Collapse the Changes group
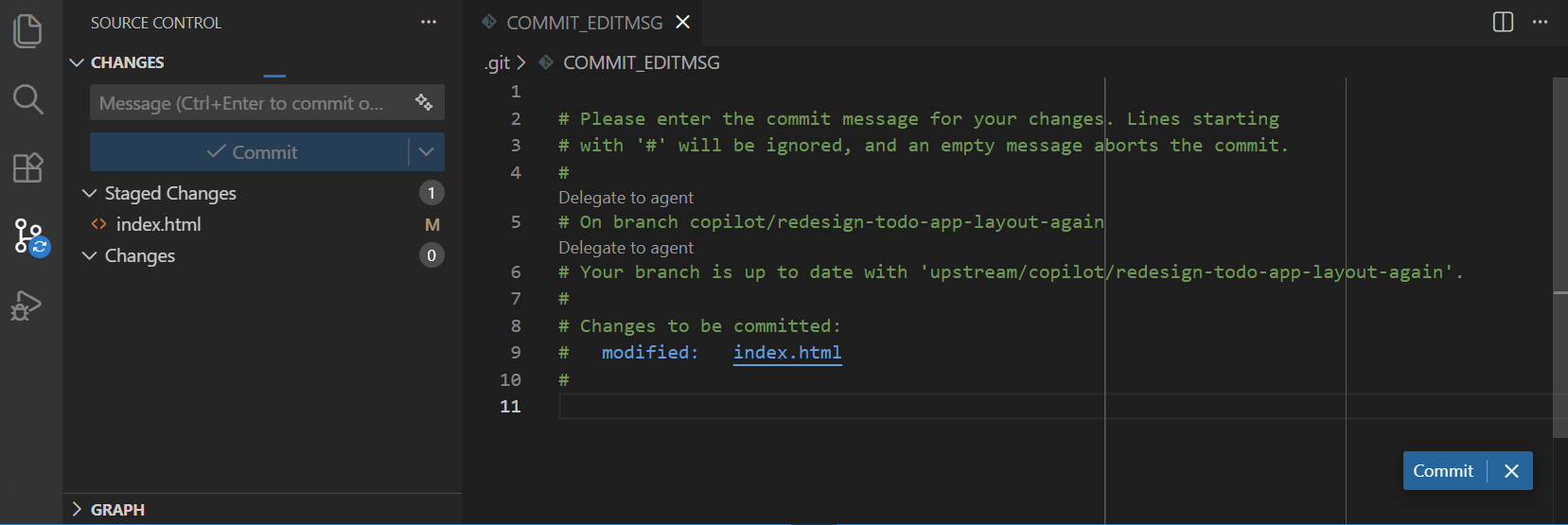1568x525 pixels. (90, 255)
